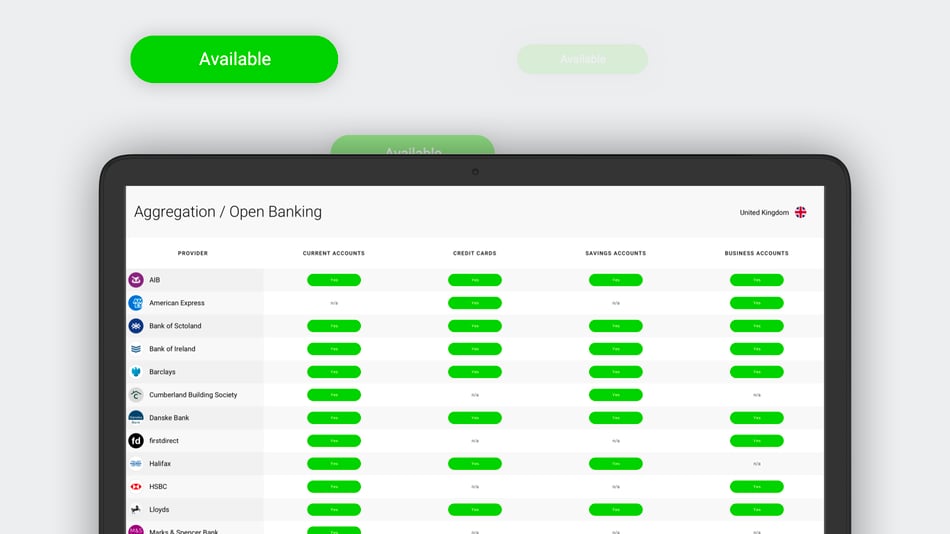The width and height of the screenshot is (950, 534).
Task: Click American Express credit cards Yes badge
Action: click(475, 303)
